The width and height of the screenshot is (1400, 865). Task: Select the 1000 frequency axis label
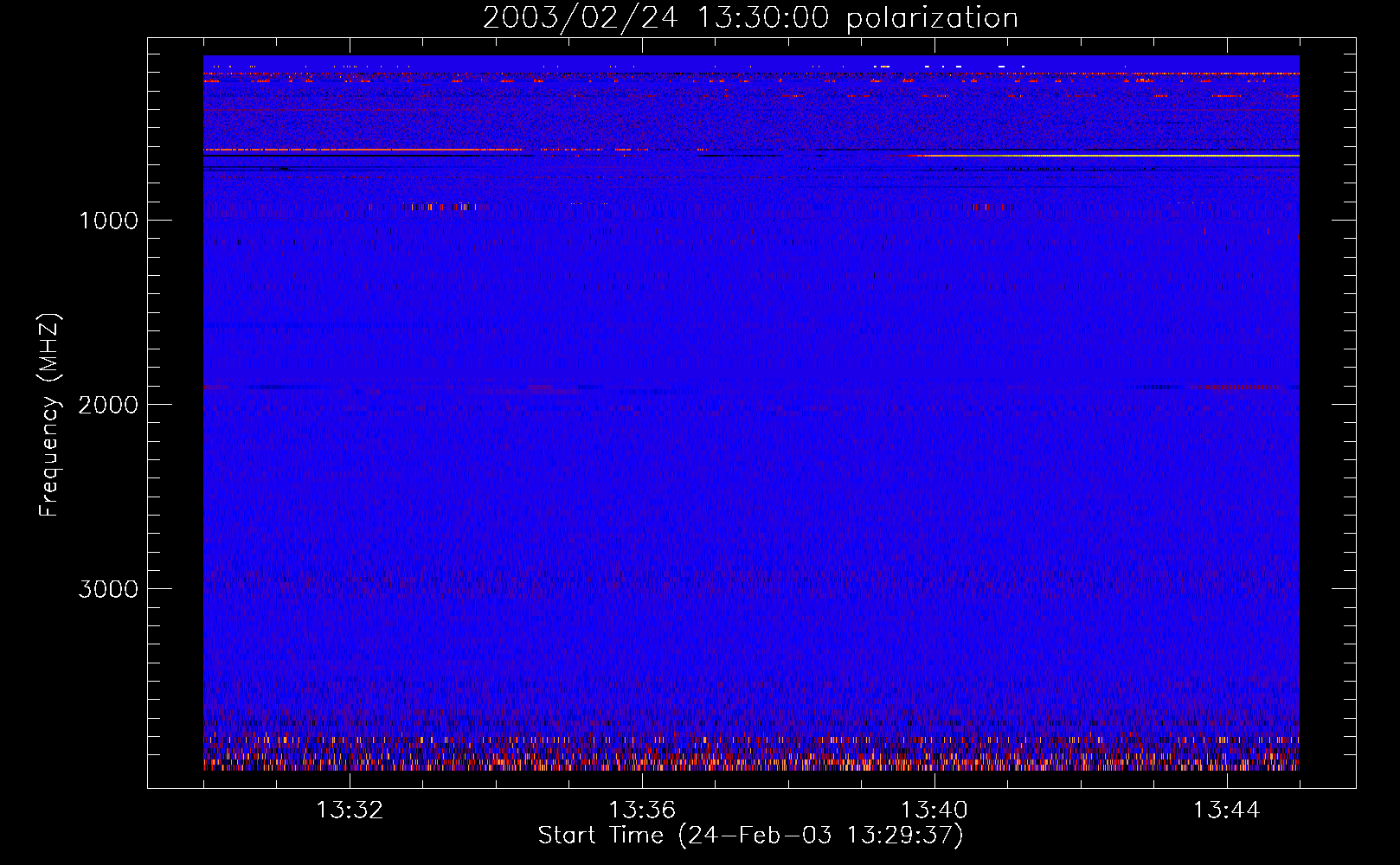click(108, 221)
